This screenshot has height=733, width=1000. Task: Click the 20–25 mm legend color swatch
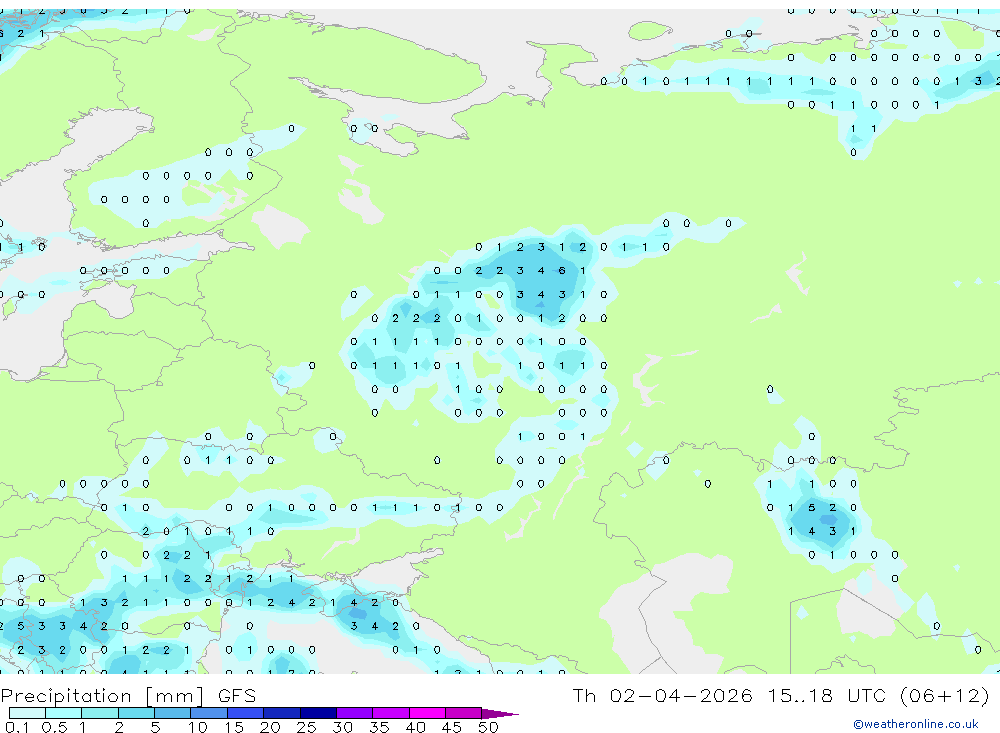point(281,713)
